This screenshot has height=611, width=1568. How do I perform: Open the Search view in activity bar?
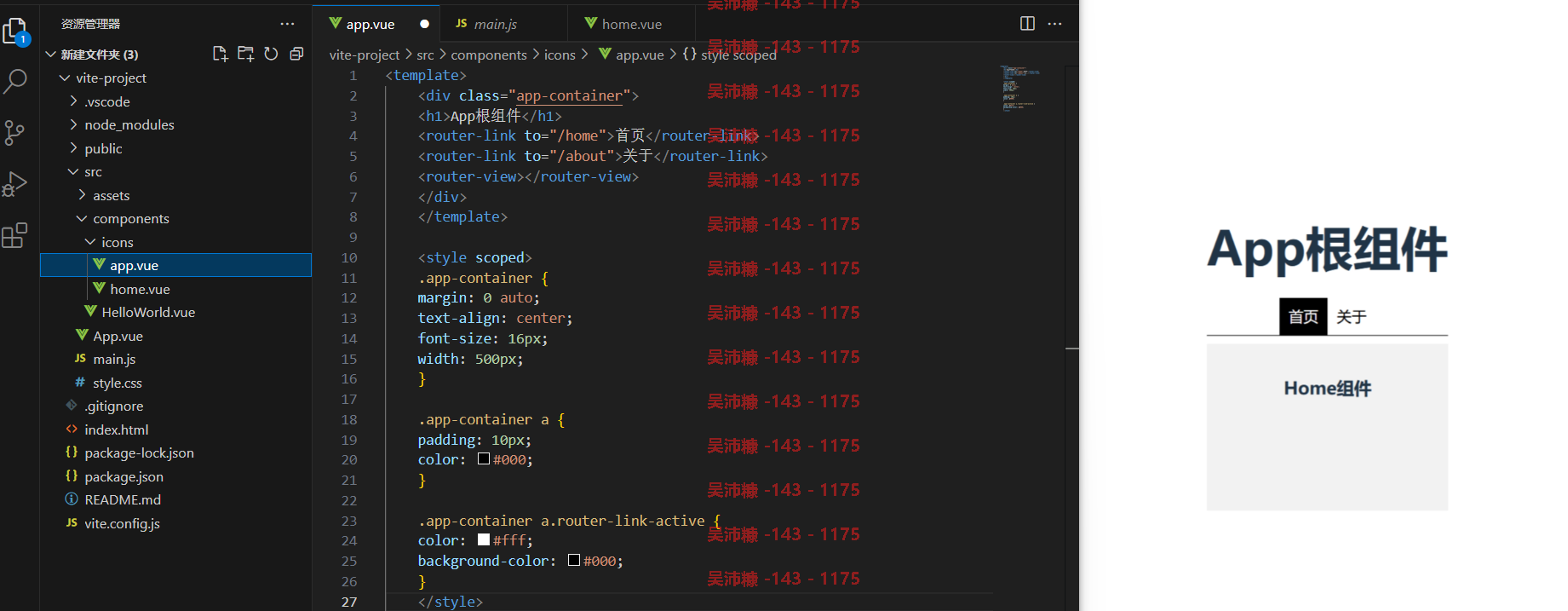[15, 82]
